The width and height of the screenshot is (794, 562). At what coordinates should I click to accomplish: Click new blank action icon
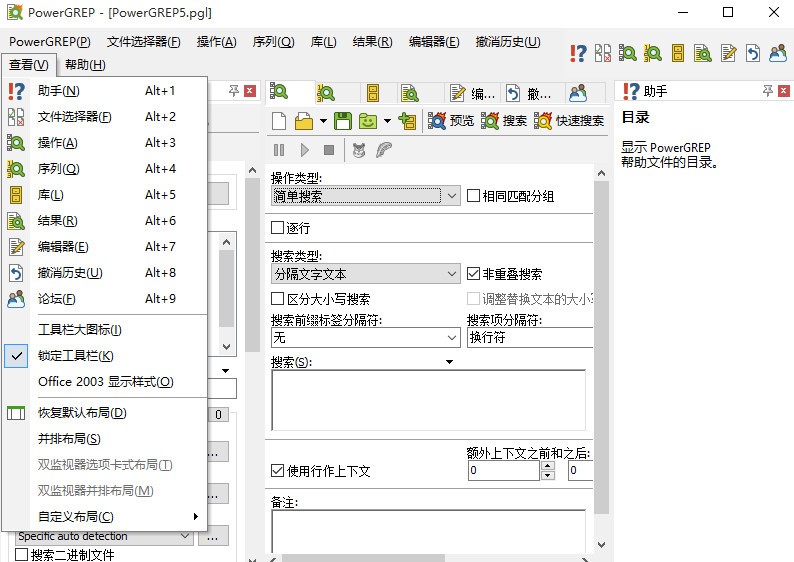(x=279, y=121)
